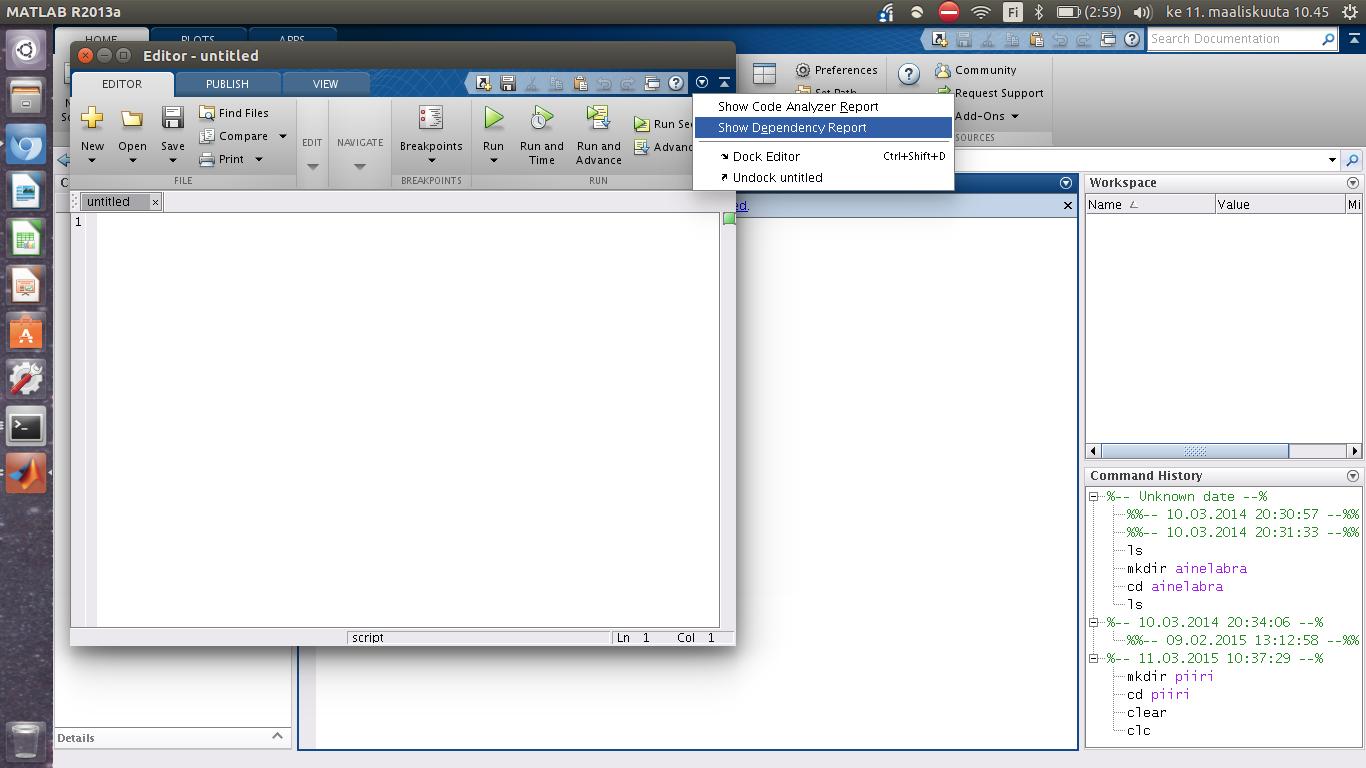This screenshot has width=1366, height=768.
Task: Click the Find Files button
Action: coord(234,113)
